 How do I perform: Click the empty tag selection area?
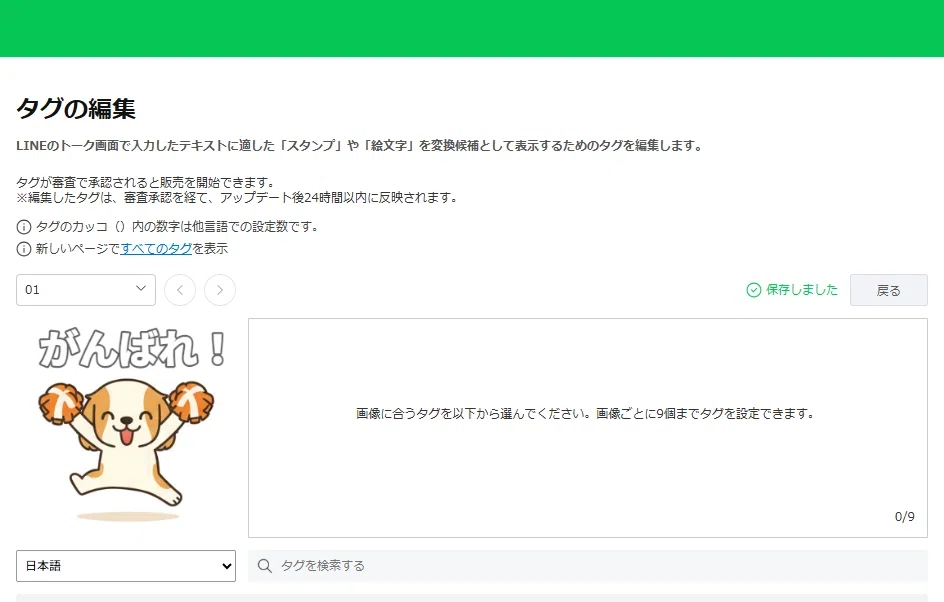pyautogui.click(x=588, y=428)
